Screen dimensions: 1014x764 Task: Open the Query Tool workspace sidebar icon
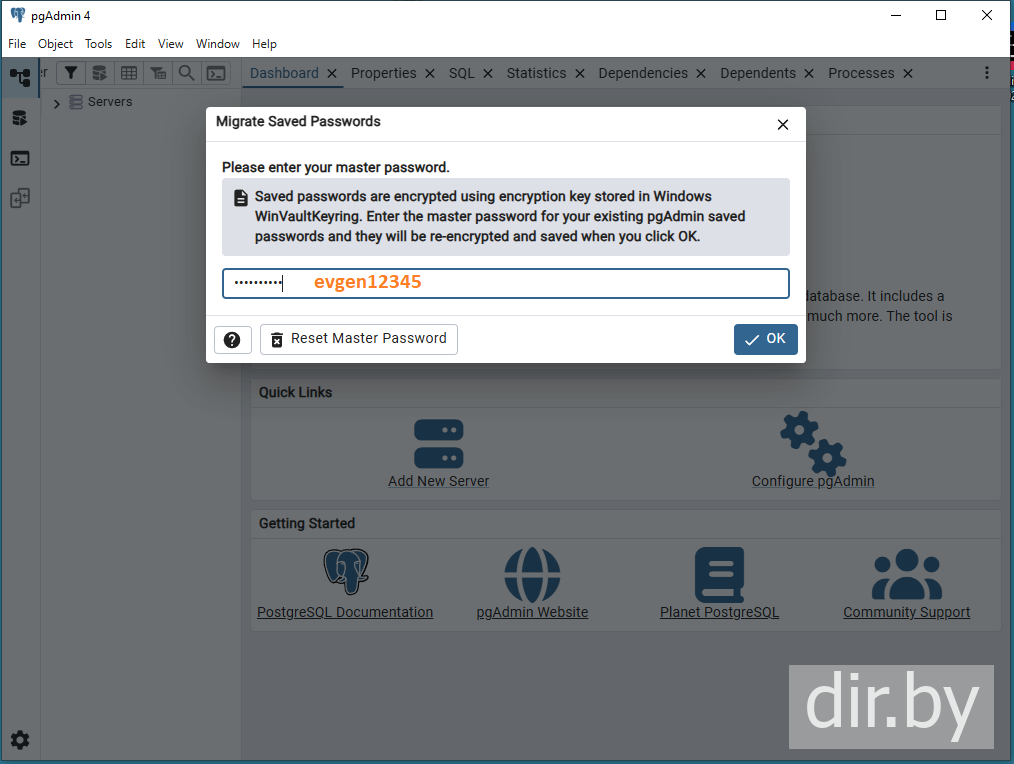(x=20, y=118)
